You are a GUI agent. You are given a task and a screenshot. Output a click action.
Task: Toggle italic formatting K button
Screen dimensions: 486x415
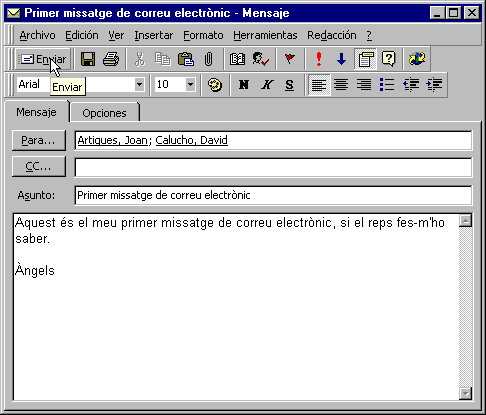[x=267, y=85]
